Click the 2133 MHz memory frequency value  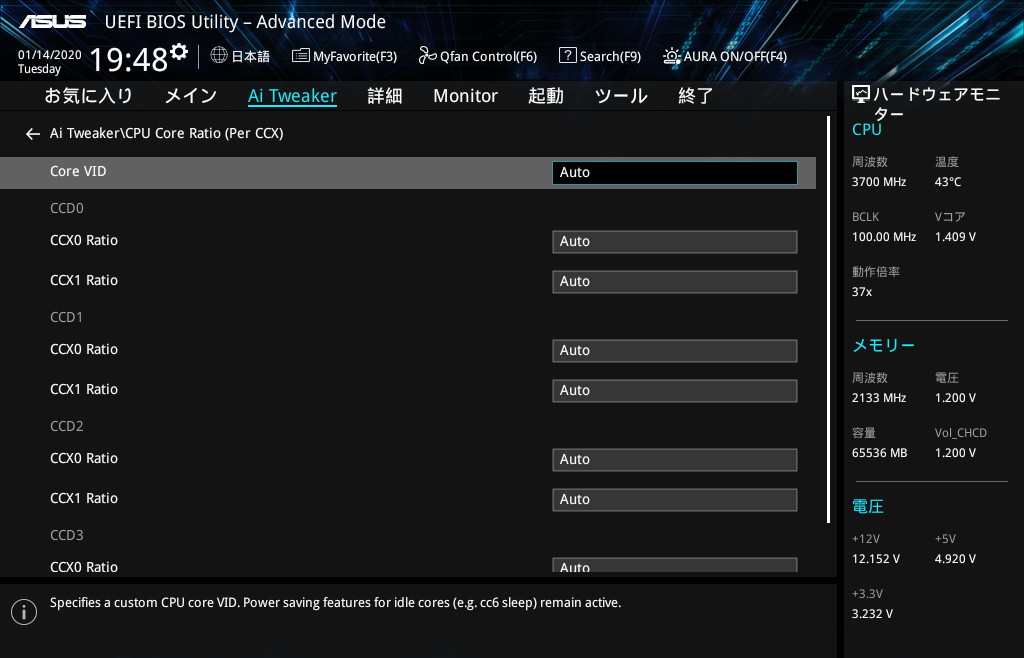[878, 398]
